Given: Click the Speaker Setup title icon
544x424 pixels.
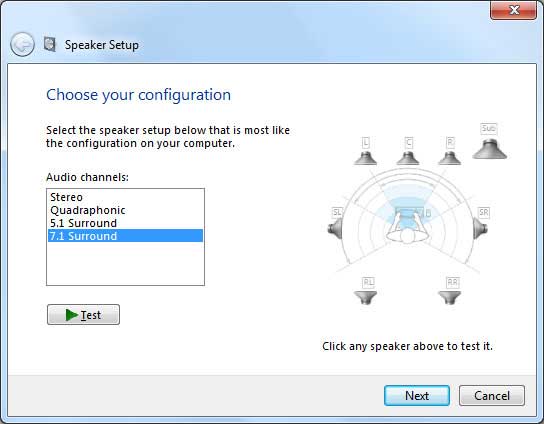Looking at the screenshot, I should pos(50,44).
